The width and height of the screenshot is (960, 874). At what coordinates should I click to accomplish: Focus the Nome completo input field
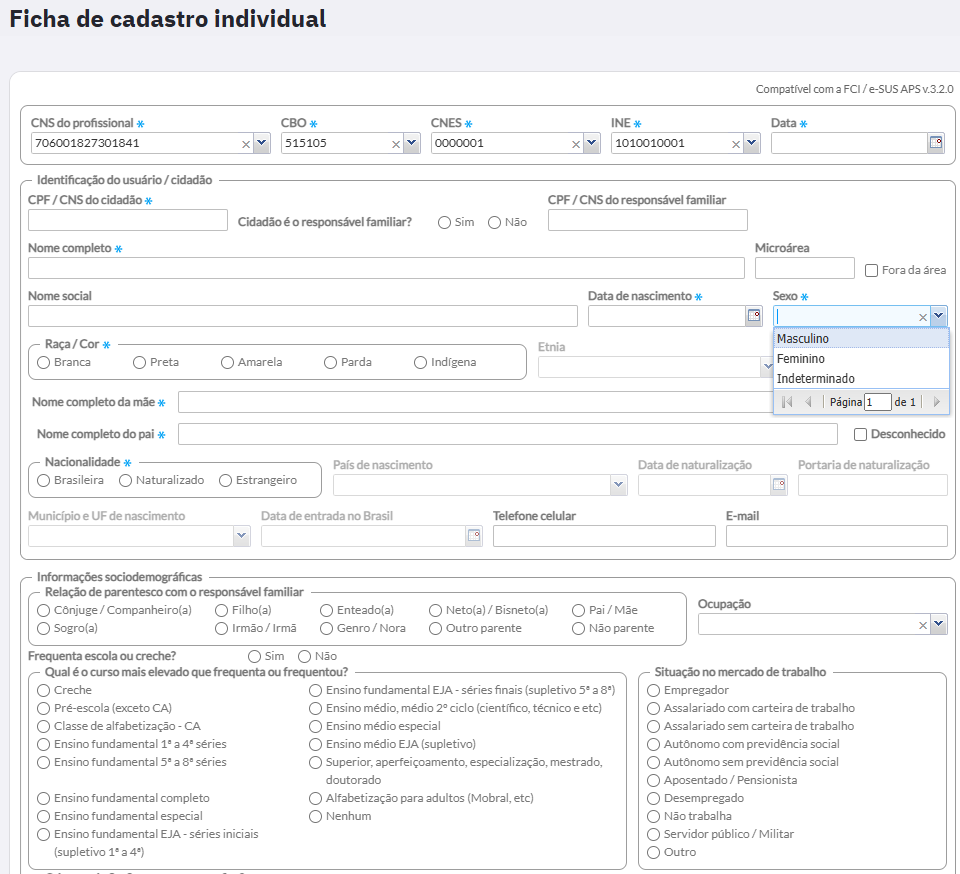[x=386, y=268]
